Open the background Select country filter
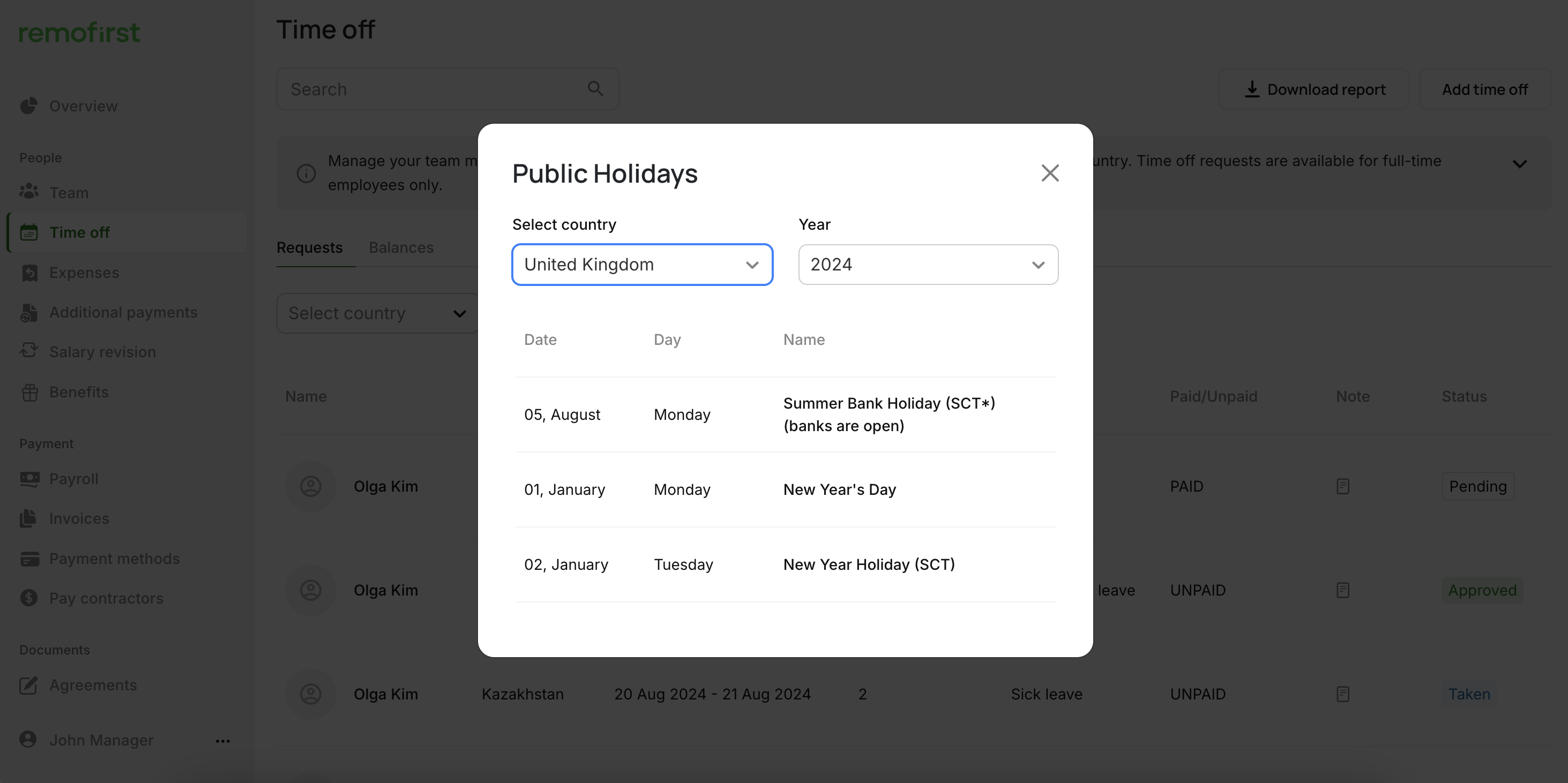1568x783 pixels. [x=377, y=313]
